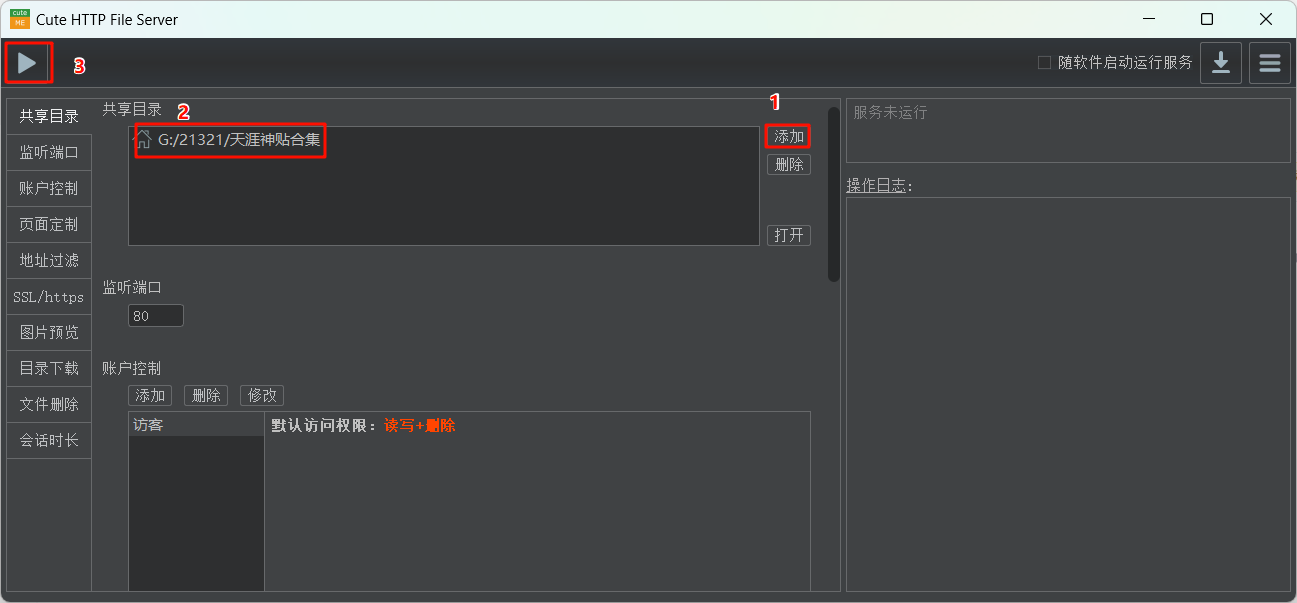Open the 图片预览 tab
Image resolution: width=1297 pixels, height=603 pixels.
pyautogui.click(x=49, y=333)
